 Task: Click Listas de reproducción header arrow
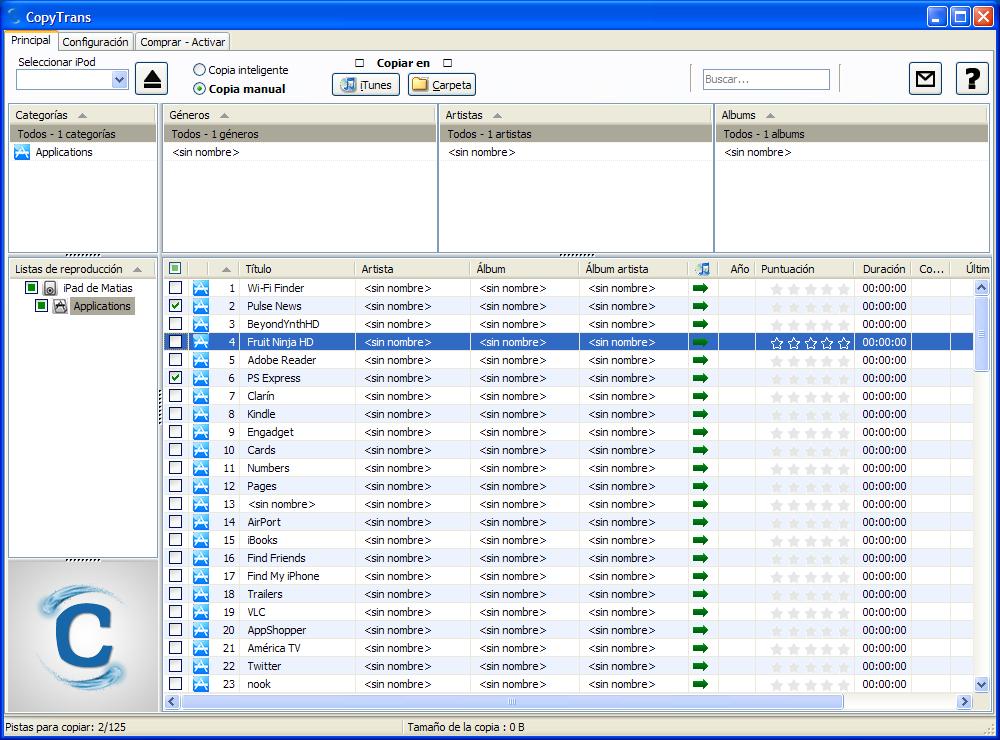pyautogui.click(x=137, y=269)
